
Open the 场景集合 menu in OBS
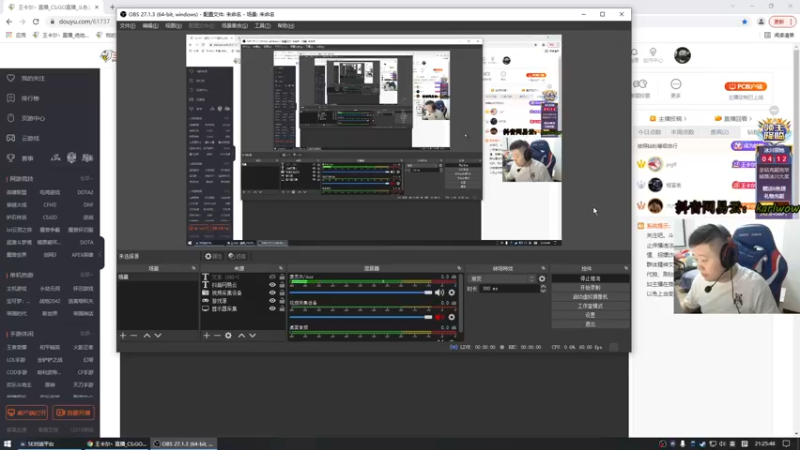pyautogui.click(x=235, y=26)
